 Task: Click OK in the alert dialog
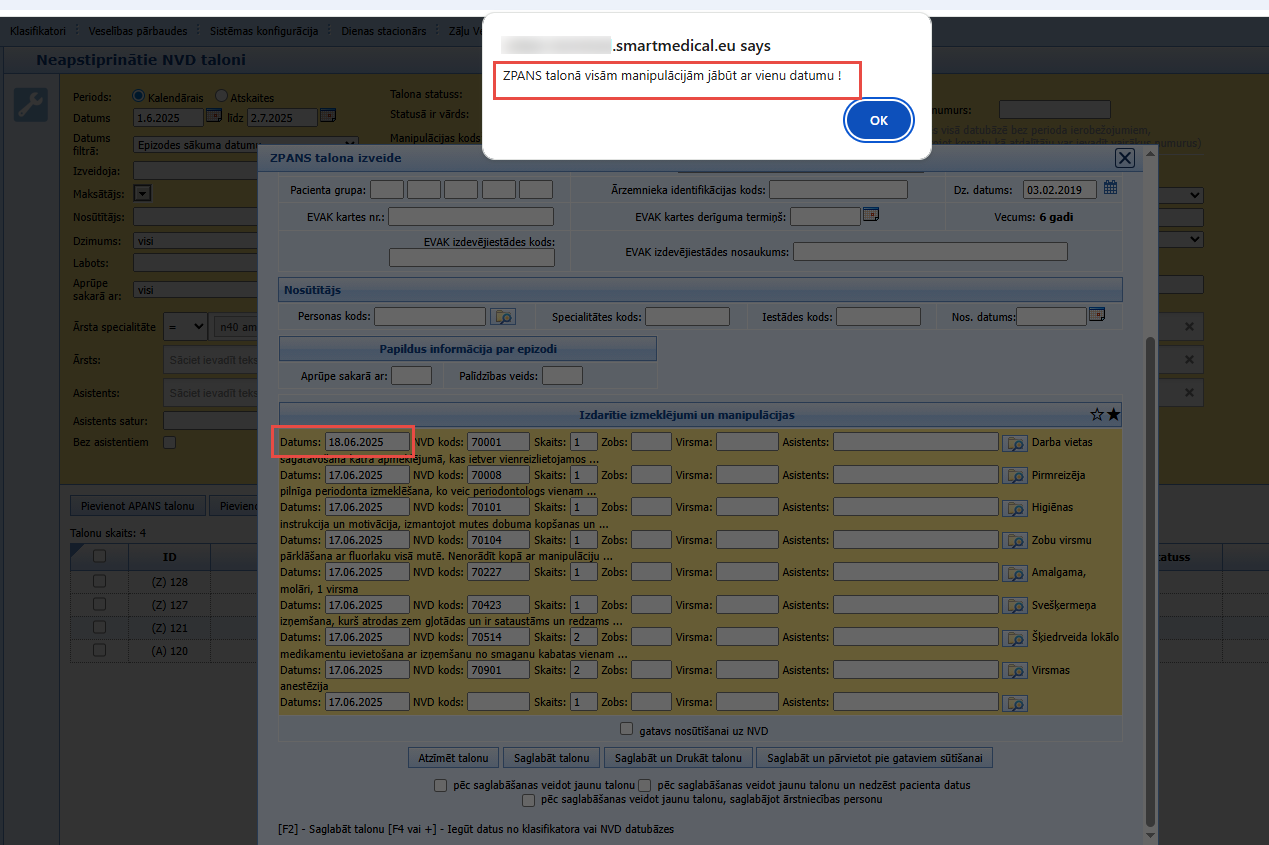tap(878, 120)
